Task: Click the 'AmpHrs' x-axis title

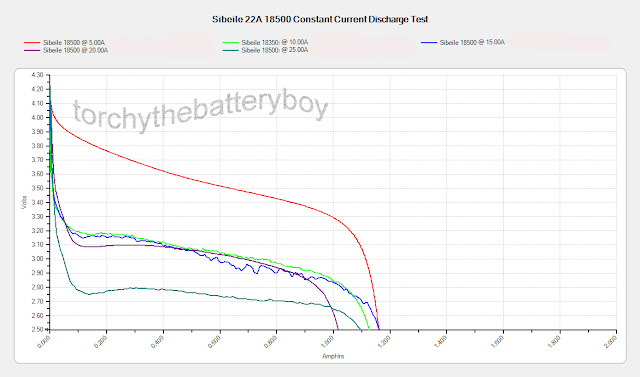Action: (x=333, y=356)
